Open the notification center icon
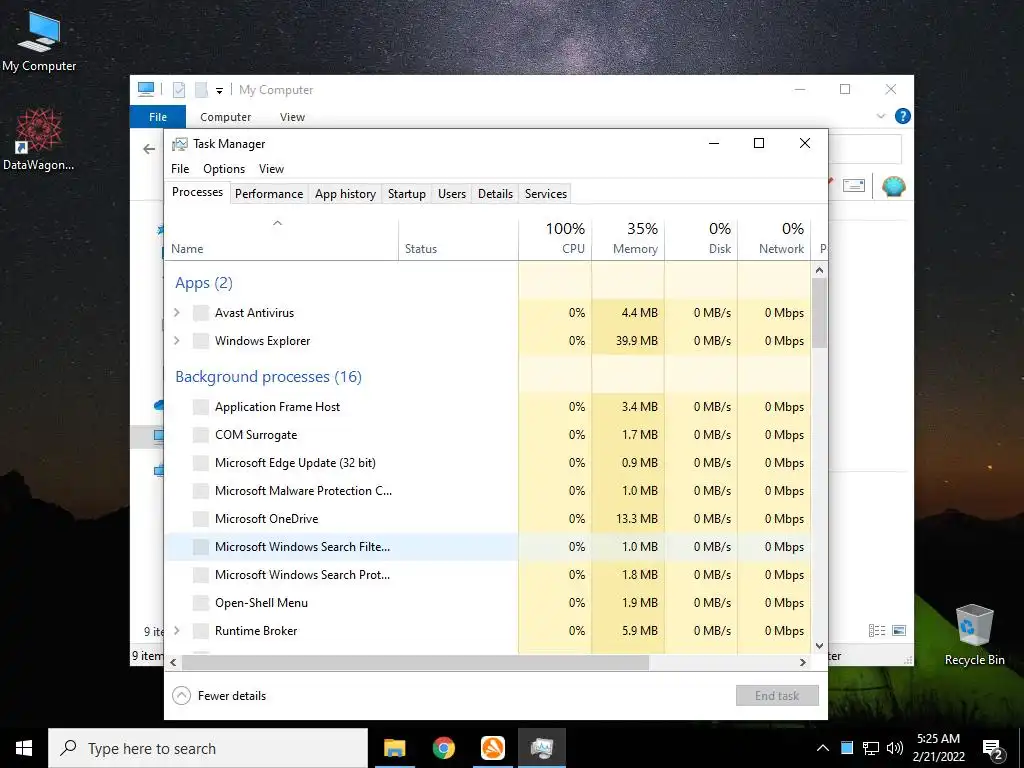This screenshot has height=768, width=1024. click(993, 750)
